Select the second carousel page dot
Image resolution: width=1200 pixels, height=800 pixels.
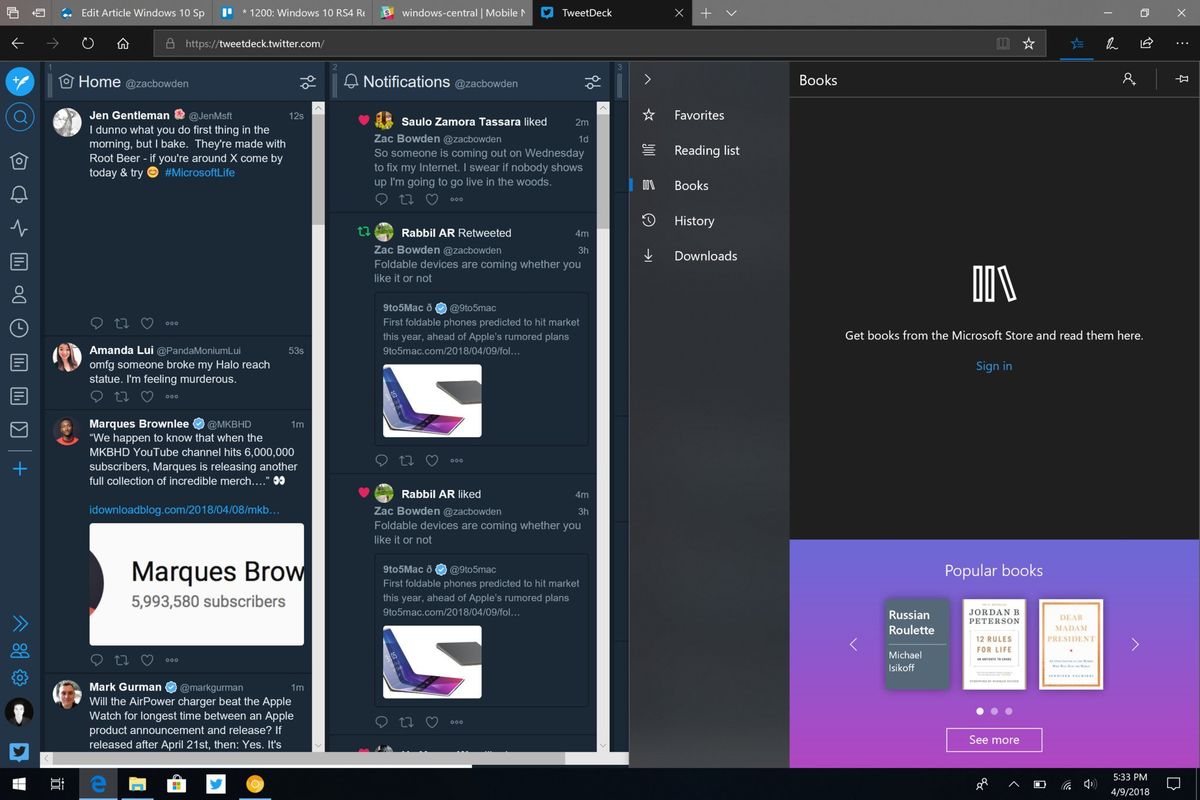coord(994,711)
